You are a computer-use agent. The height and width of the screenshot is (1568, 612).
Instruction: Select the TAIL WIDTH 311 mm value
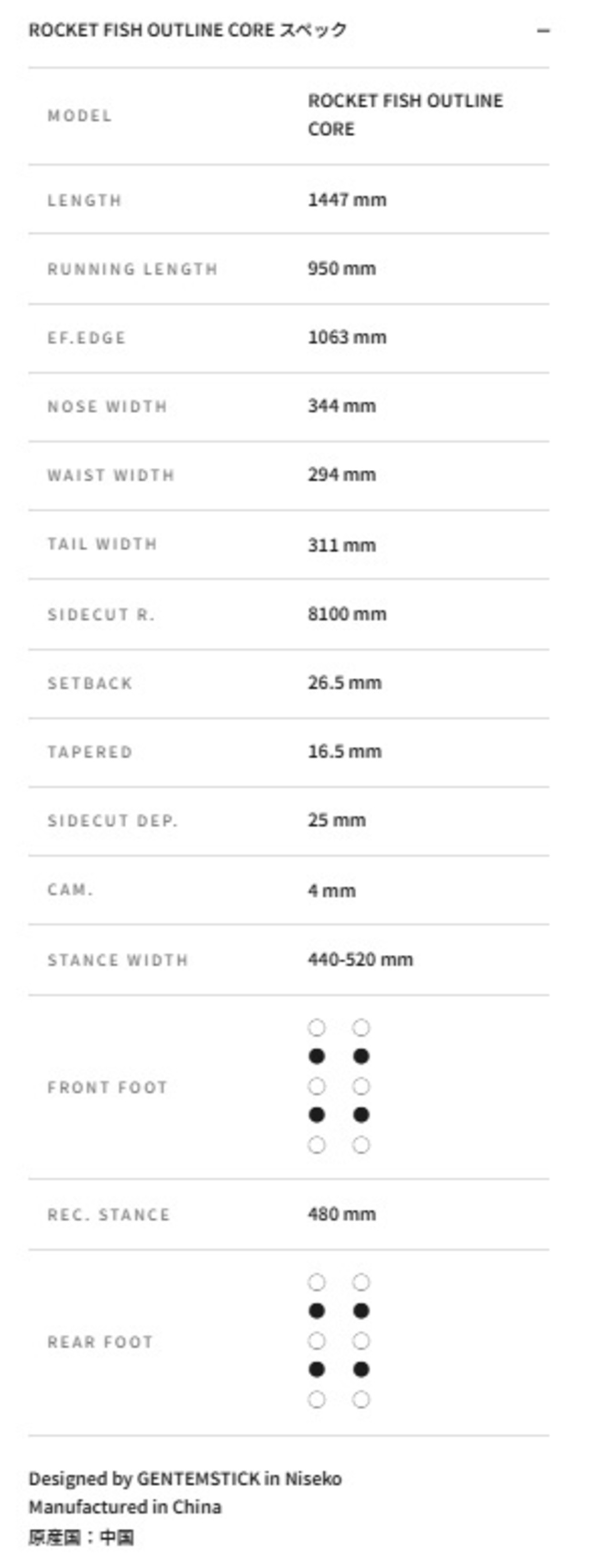(341, 545)
